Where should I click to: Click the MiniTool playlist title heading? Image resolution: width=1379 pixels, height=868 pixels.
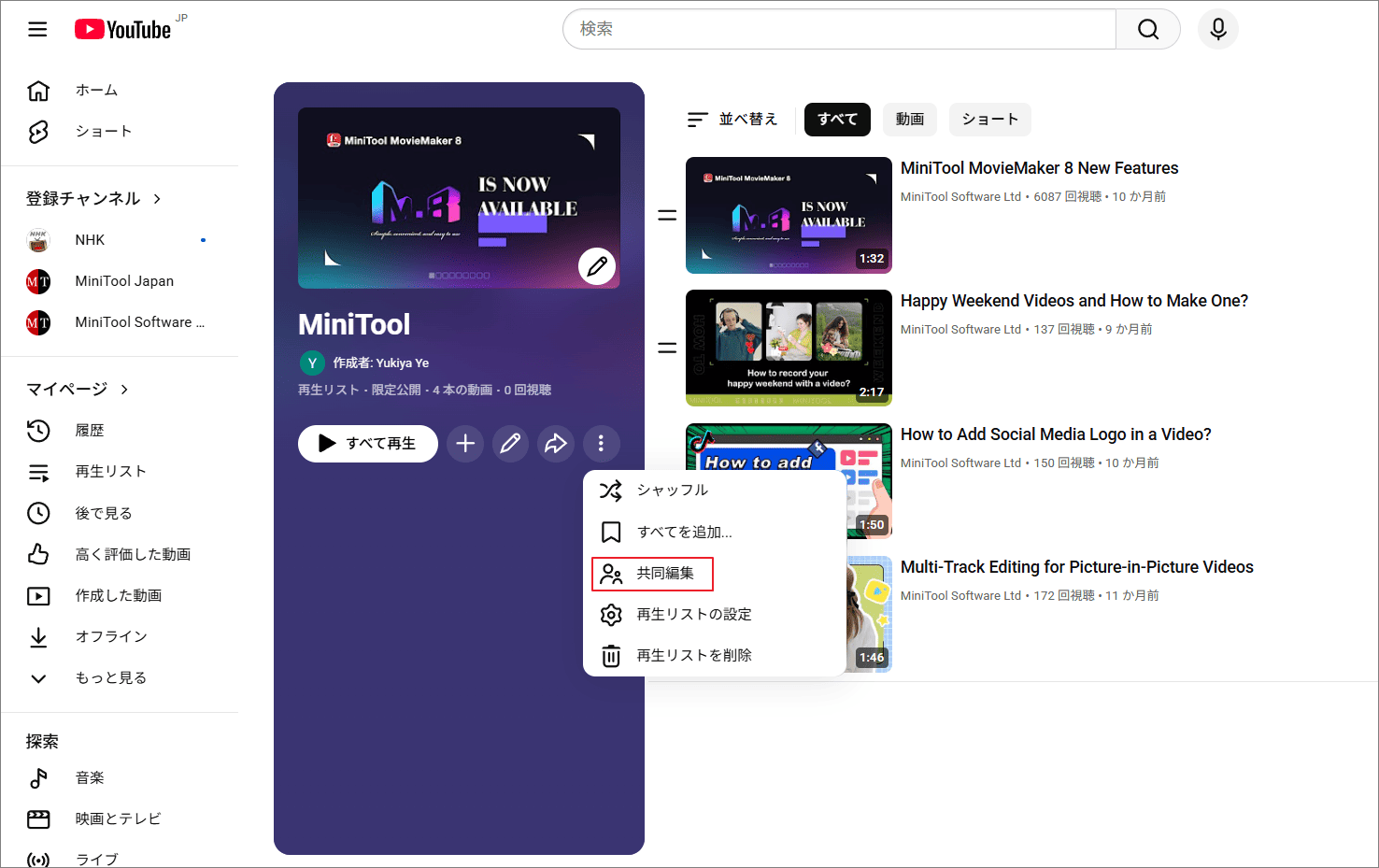click(x=354, y=324)
